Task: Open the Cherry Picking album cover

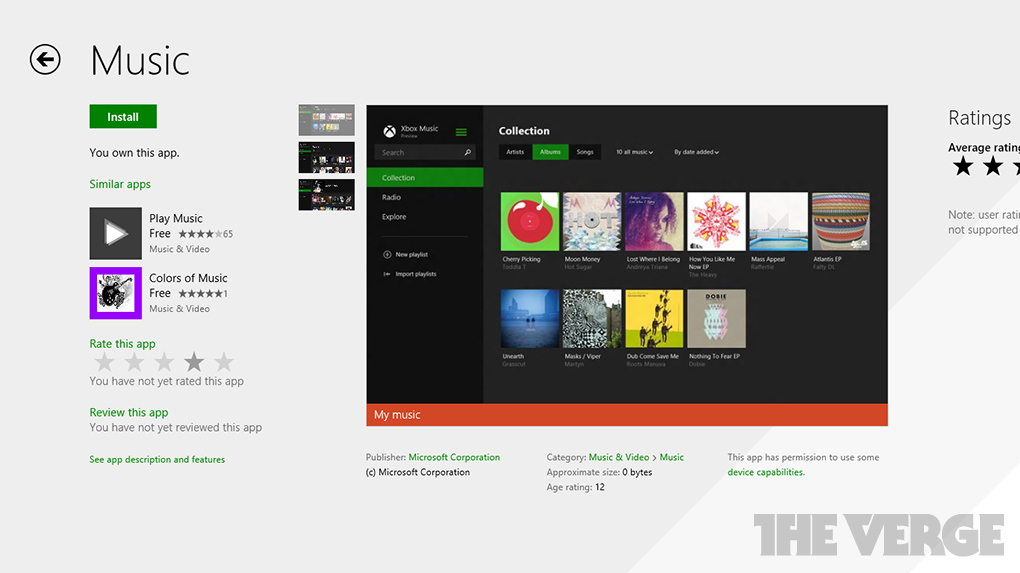Action: click(530, 221)
